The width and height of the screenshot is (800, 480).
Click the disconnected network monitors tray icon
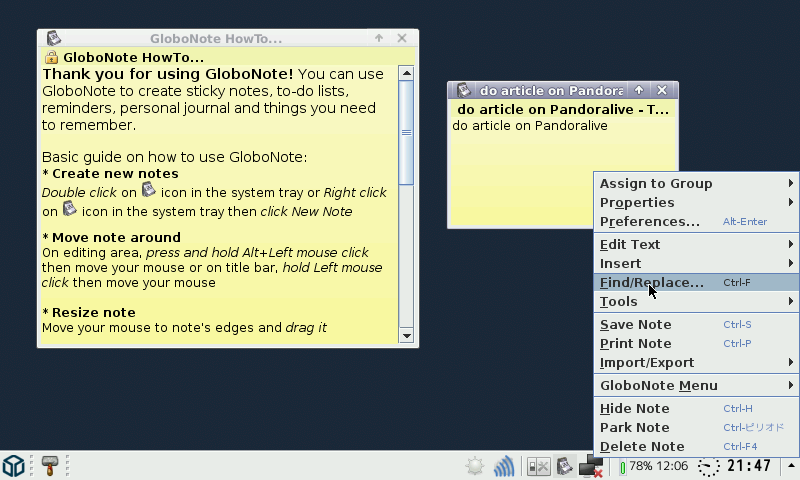point(591,466)
